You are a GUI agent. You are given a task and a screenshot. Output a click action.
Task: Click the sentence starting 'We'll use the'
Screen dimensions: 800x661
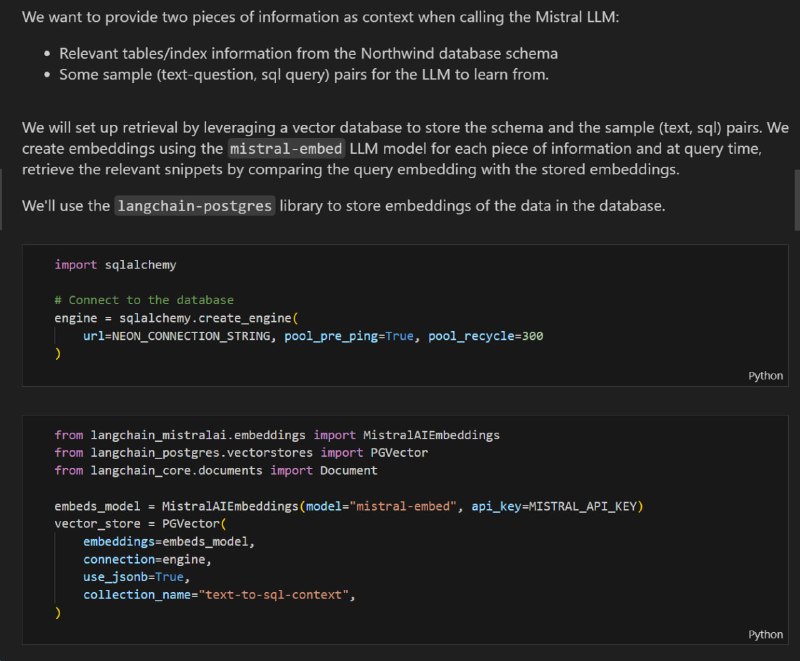(x=343, y=206)
